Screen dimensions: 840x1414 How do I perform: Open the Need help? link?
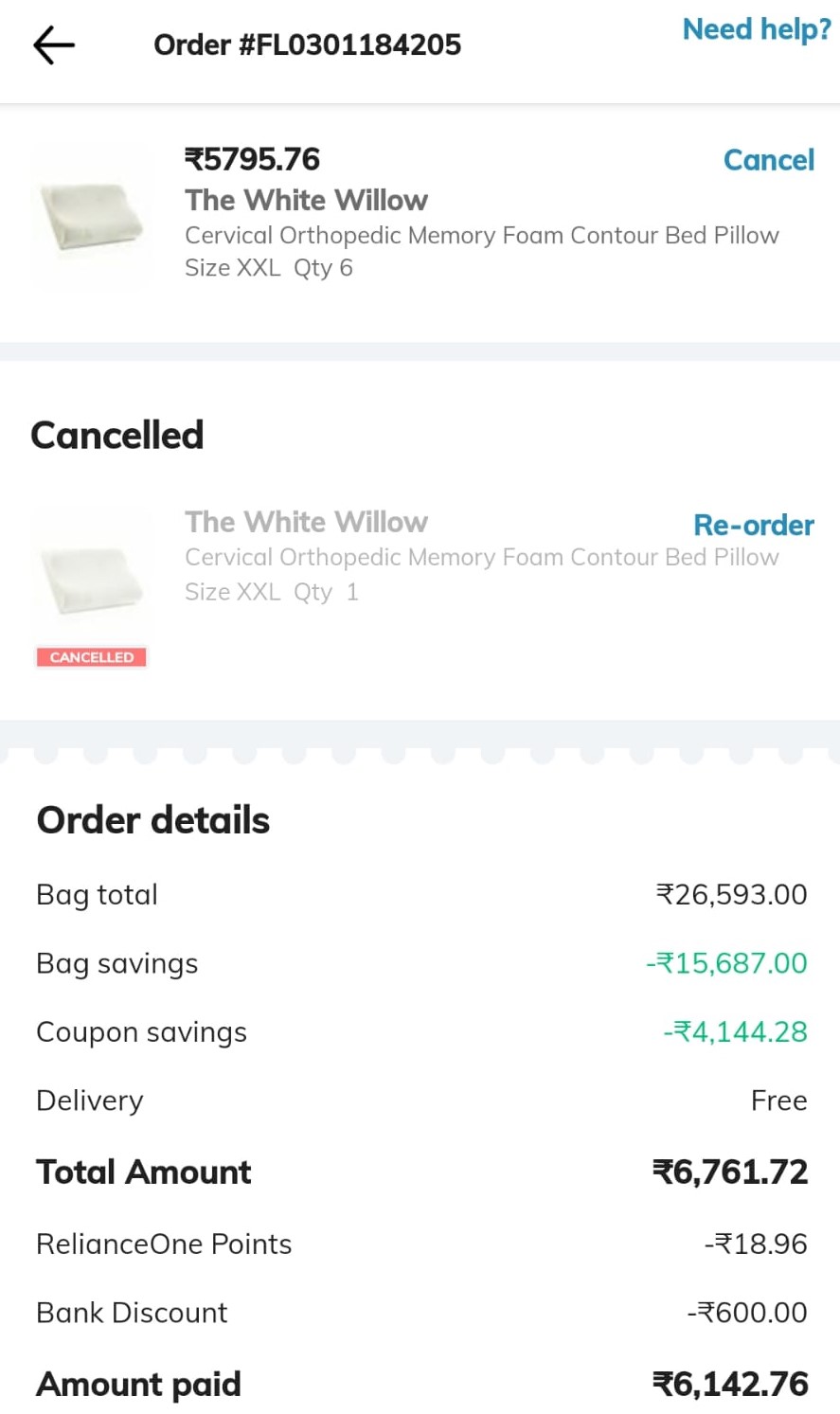tap(756, 30)
